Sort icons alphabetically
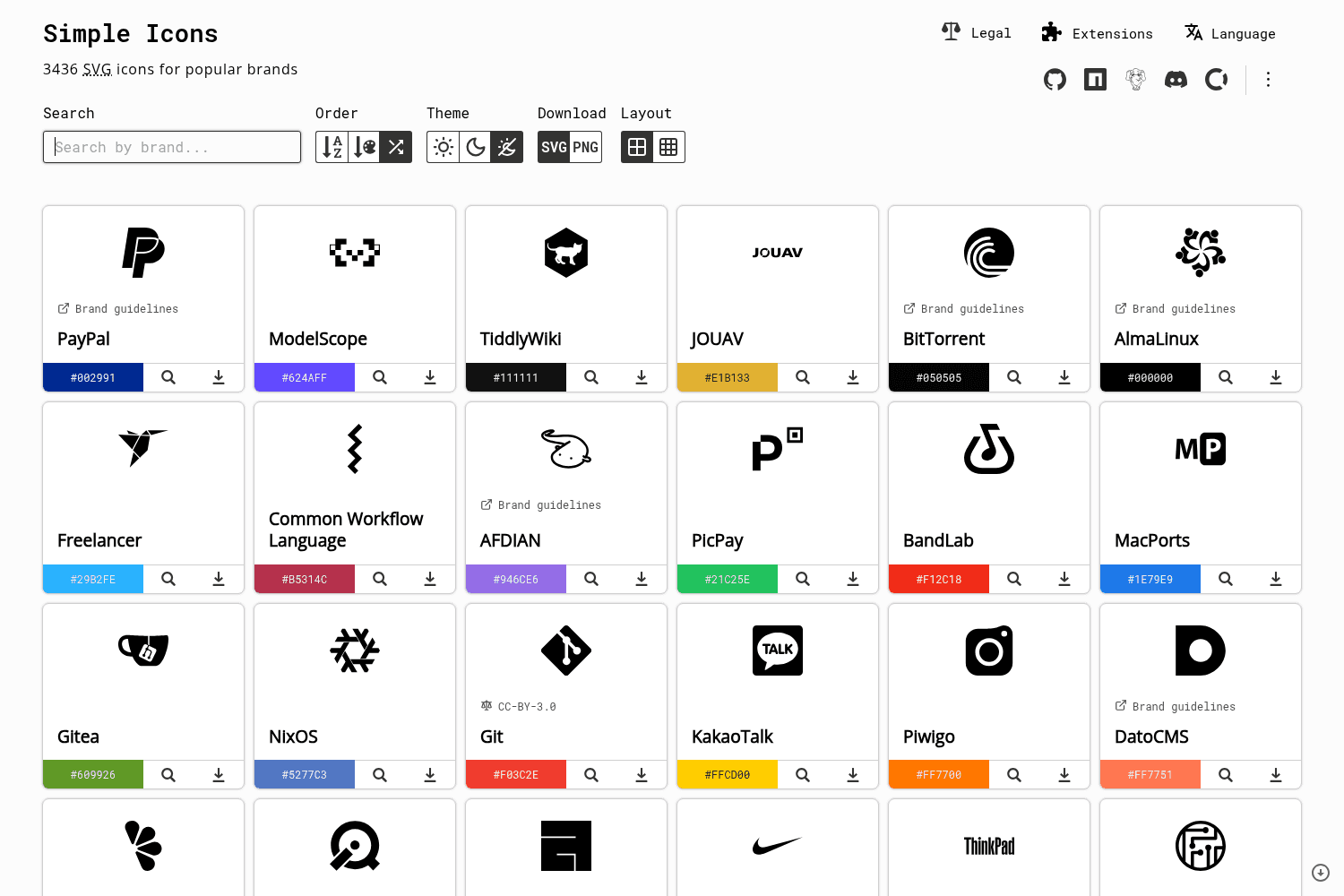 coord(332,147)
